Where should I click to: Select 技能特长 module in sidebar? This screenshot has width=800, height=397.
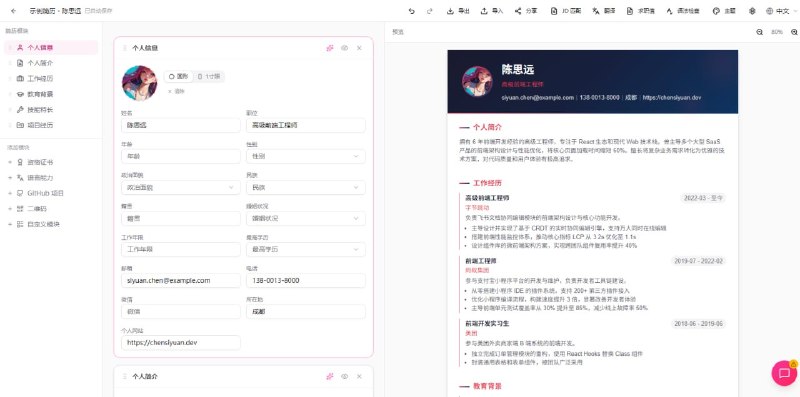coord(51,110)
